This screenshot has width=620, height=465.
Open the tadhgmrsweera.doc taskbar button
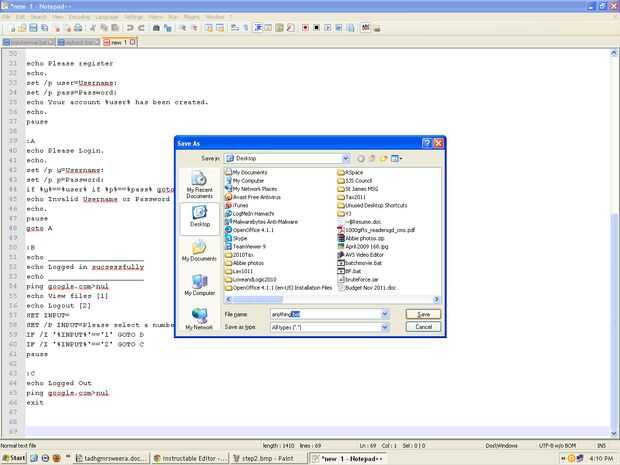point(112,458)
